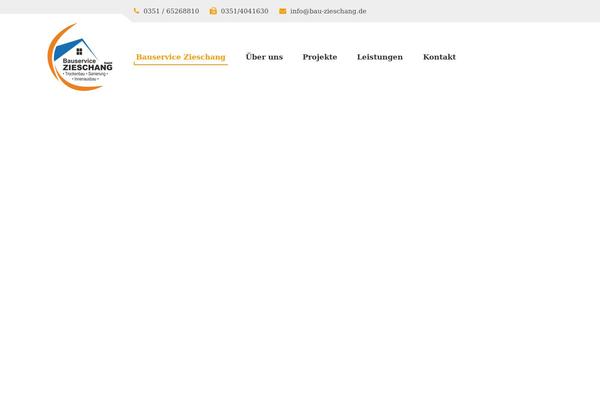Click the phone handset icon
The image size is (600, 400).
pyautogui.click(x=136, y=11)
